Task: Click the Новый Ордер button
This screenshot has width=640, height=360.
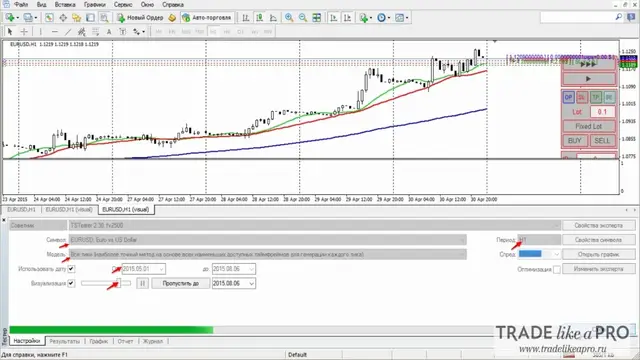Action: tap(140, 18)
